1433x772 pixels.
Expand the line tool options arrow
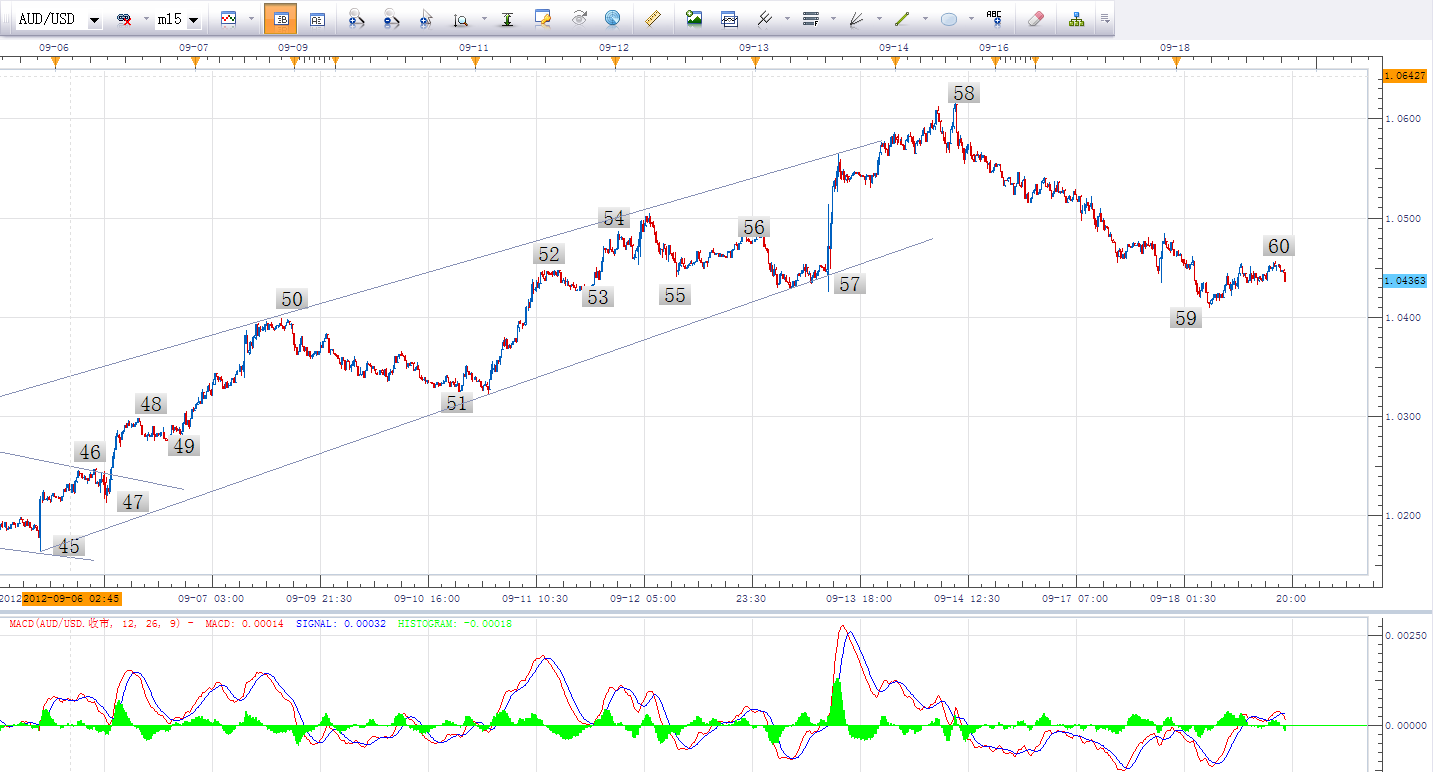pyautogui.click(x=925, y=19)
